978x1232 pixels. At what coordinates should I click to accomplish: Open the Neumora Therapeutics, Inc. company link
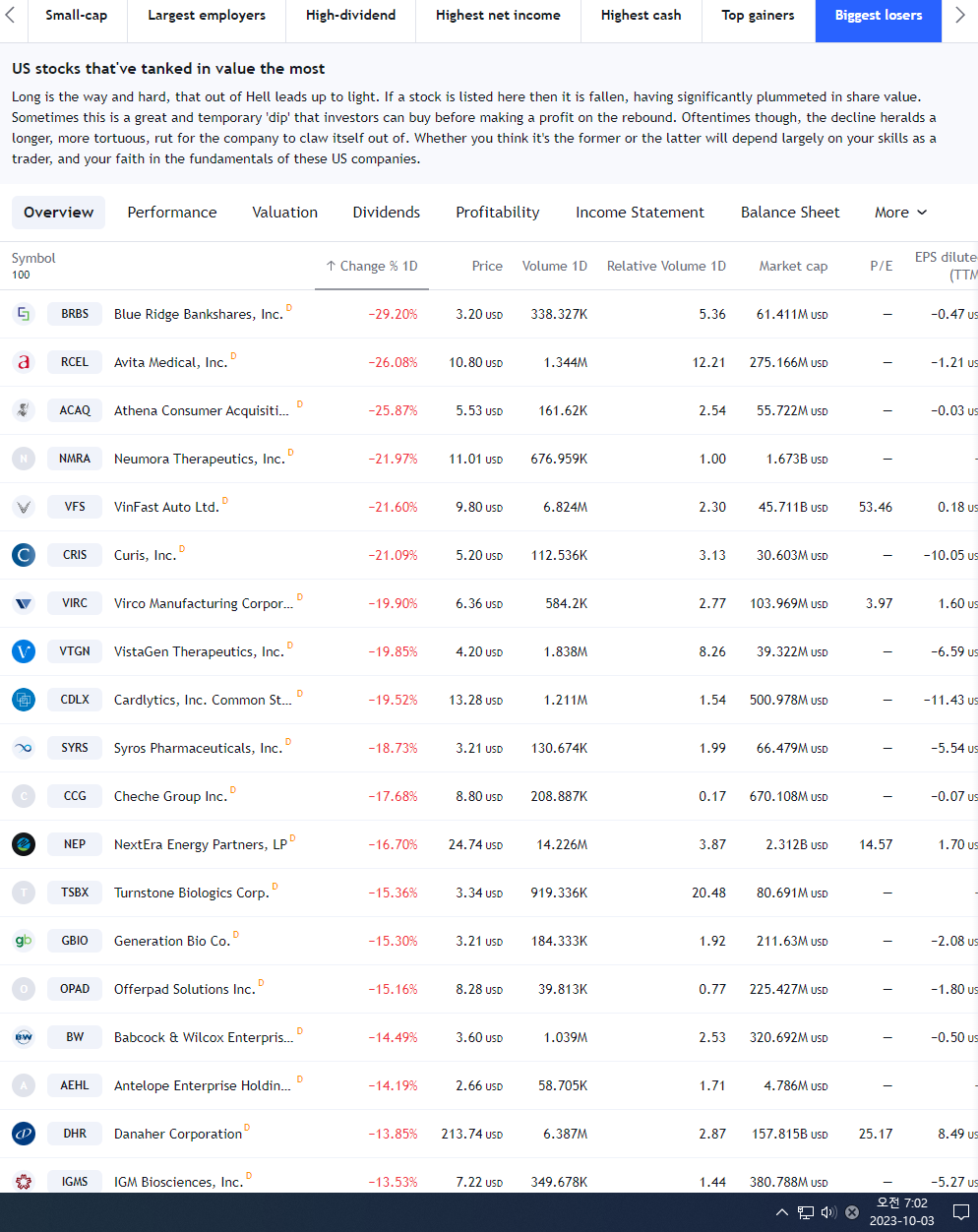click(200, 460)
